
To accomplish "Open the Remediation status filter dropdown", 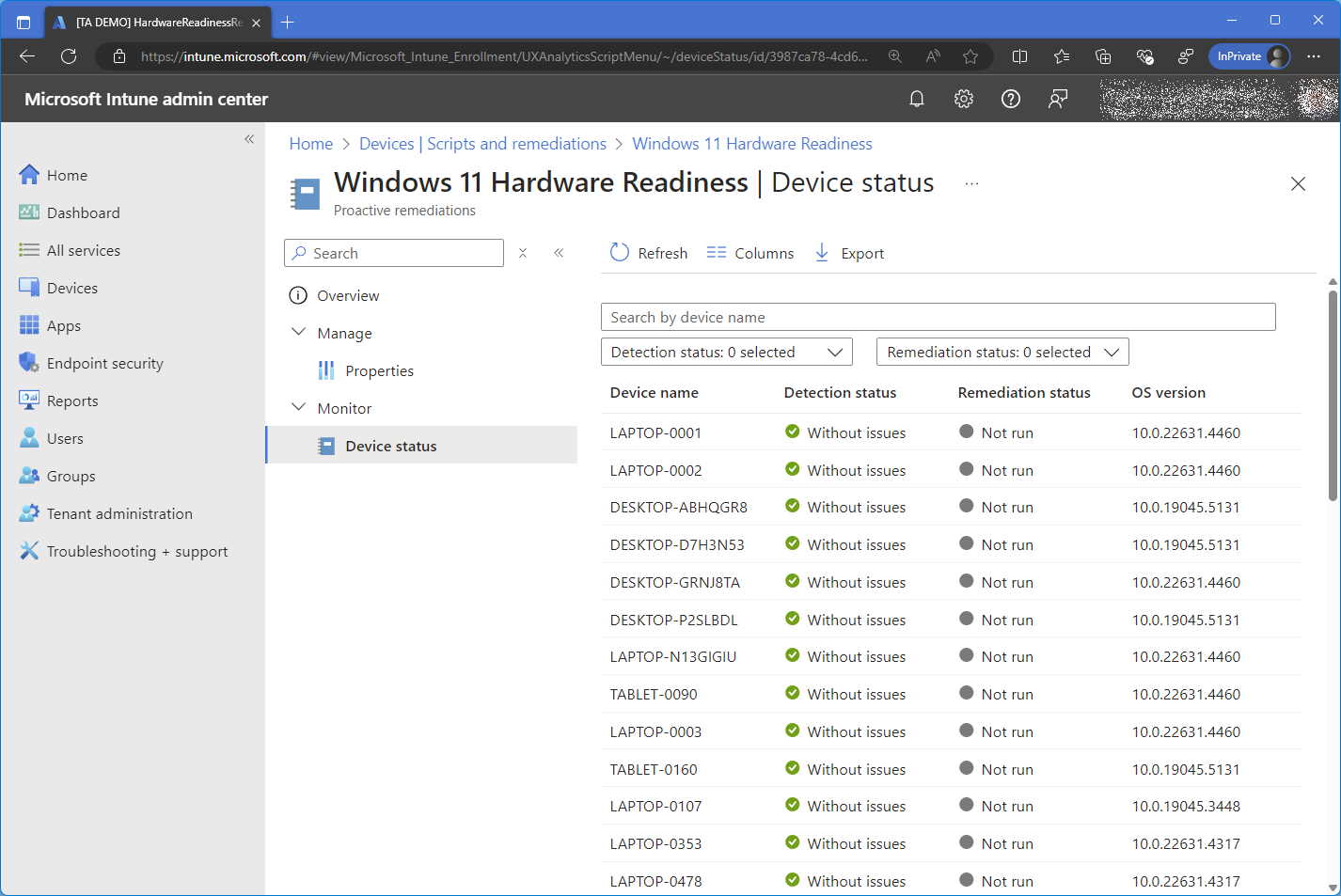I will tap(1002, 352).
